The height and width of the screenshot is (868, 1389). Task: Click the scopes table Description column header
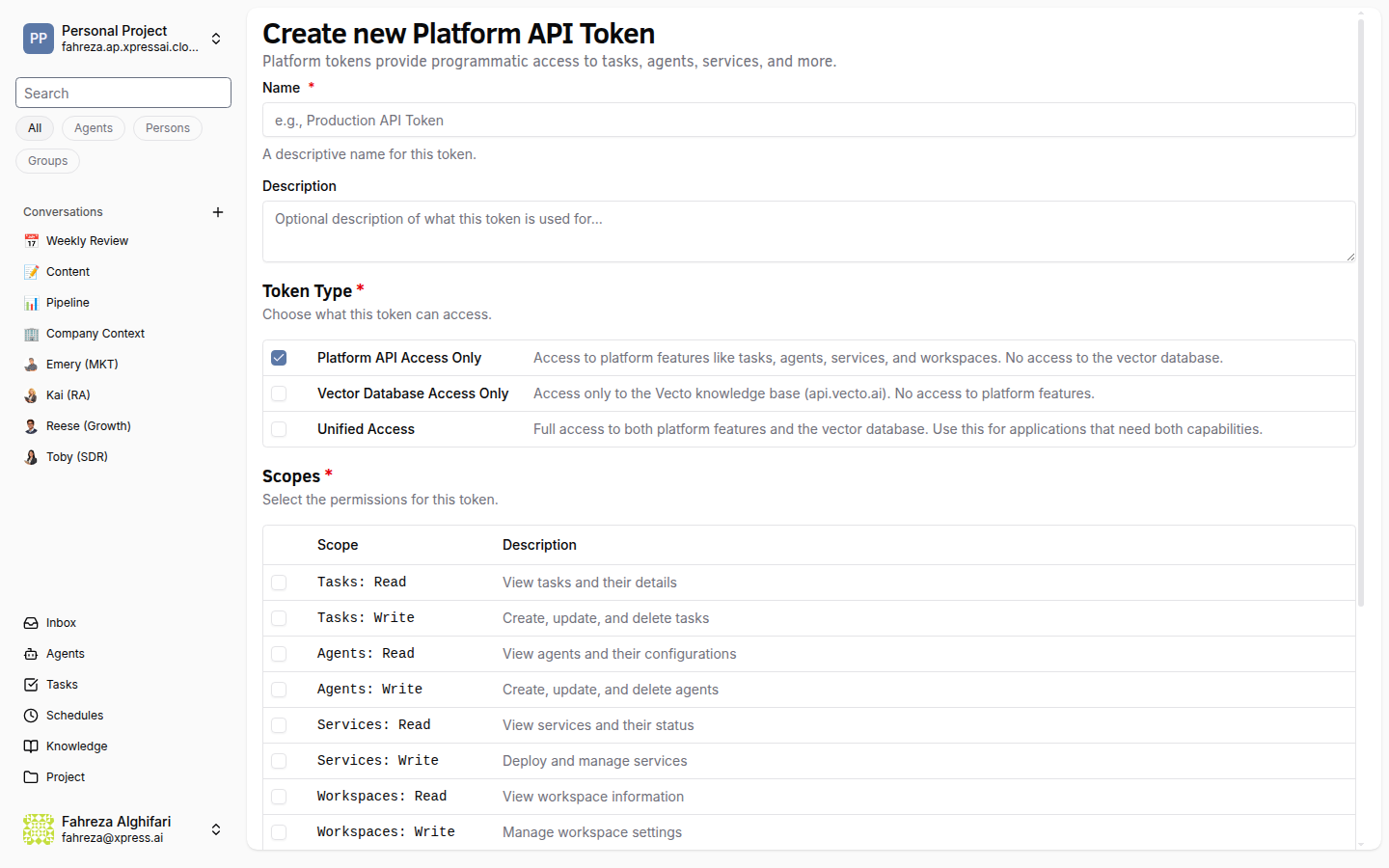pos(539,545)
